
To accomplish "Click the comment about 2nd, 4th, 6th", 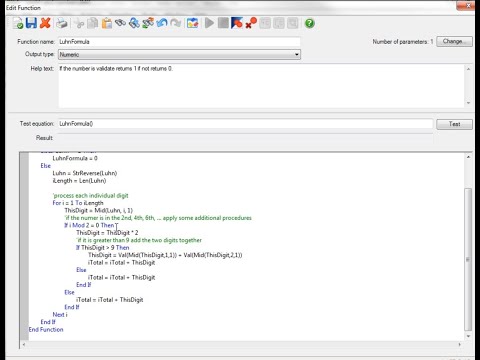I will tap(158, 218).
